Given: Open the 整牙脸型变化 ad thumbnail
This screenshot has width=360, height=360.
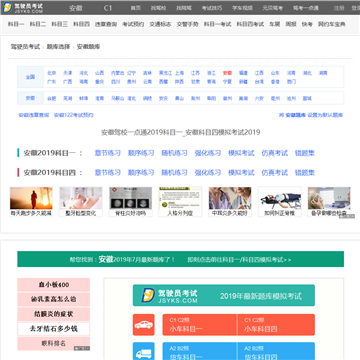Looking at the screenshot, I should (x=81, y=202).
